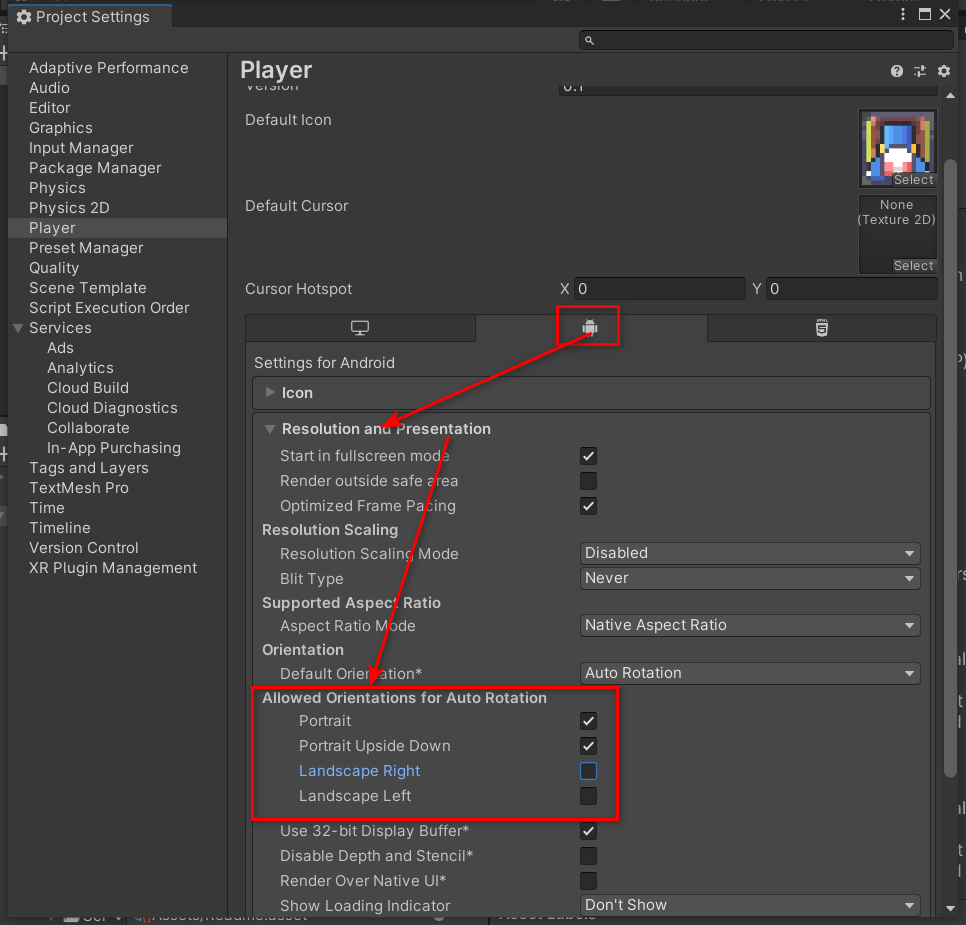
Task: Click the search magnifier icon
Action: (589, 41)
